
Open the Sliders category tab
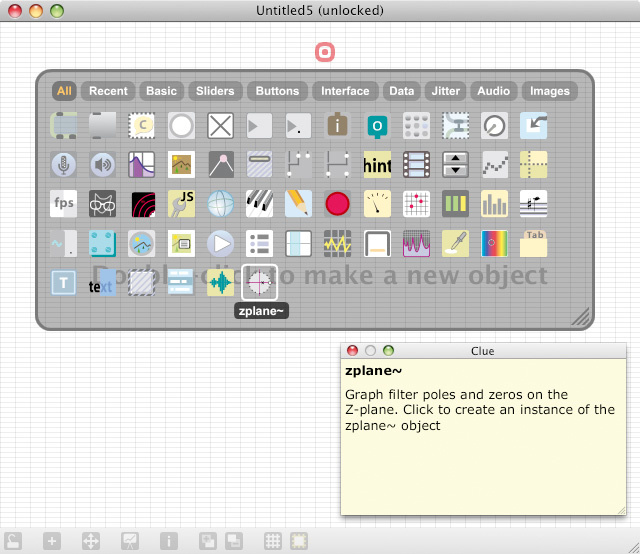[215, 91]
